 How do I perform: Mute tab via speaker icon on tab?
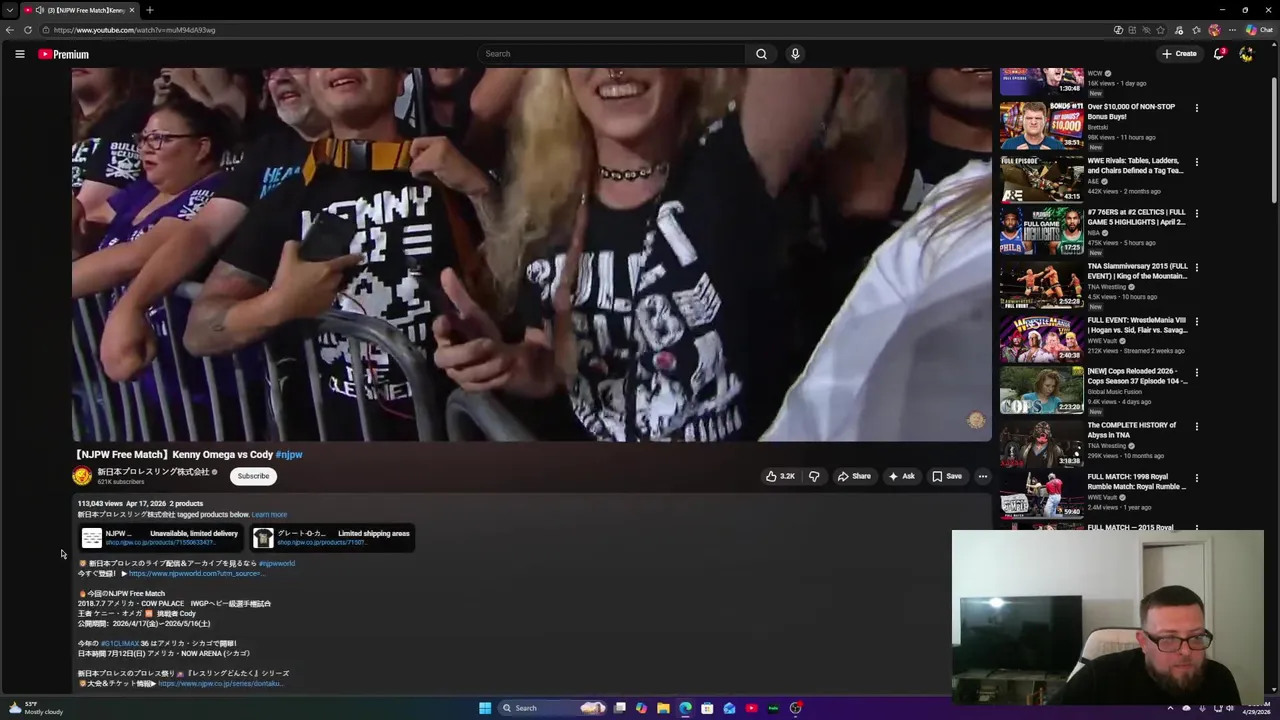(39, 10)
